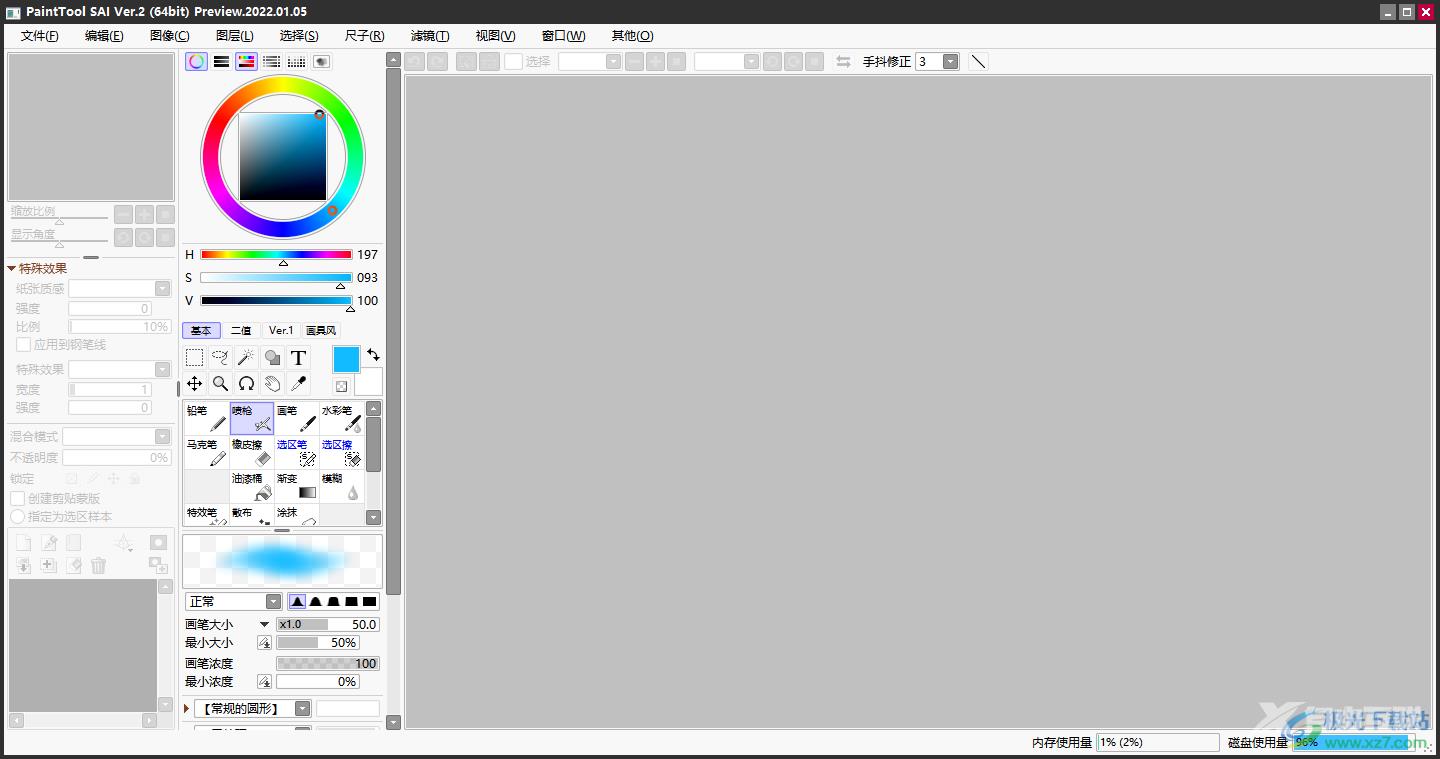Choose the 橡皮擦 eraser tool
This screenshot has height=759, width=1440.
[x=252, y=452]
